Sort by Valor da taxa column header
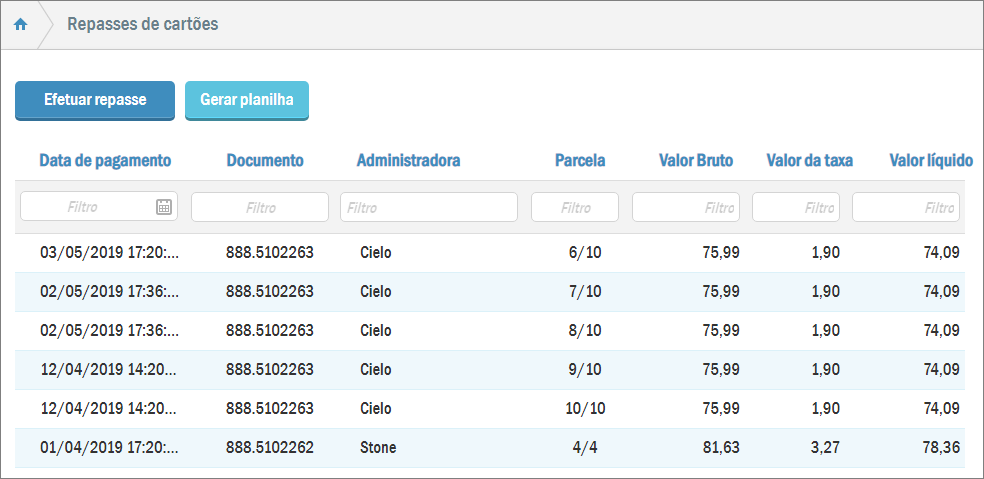This screenshot has height=479, width=984. pos(809,160)
